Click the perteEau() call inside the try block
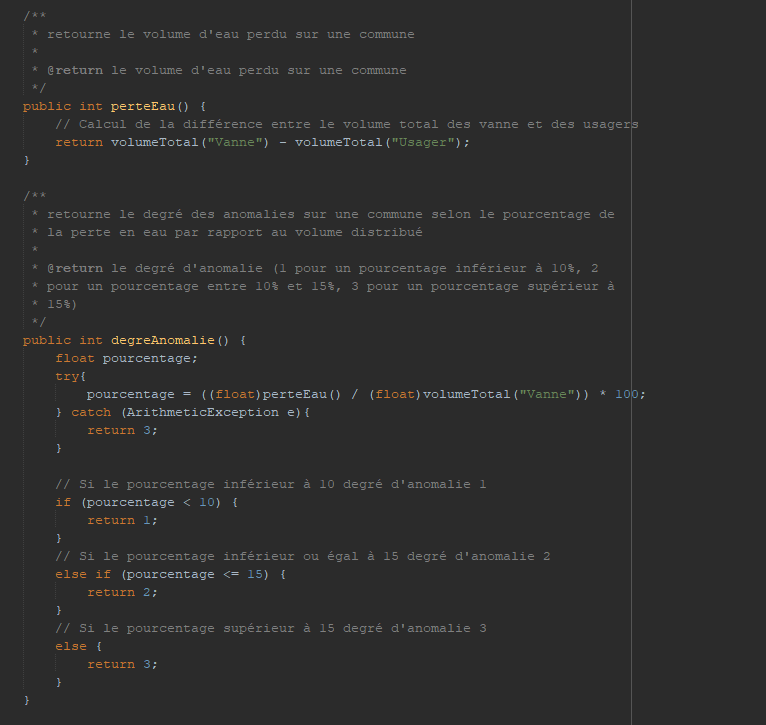 click(x=302, y=394)
